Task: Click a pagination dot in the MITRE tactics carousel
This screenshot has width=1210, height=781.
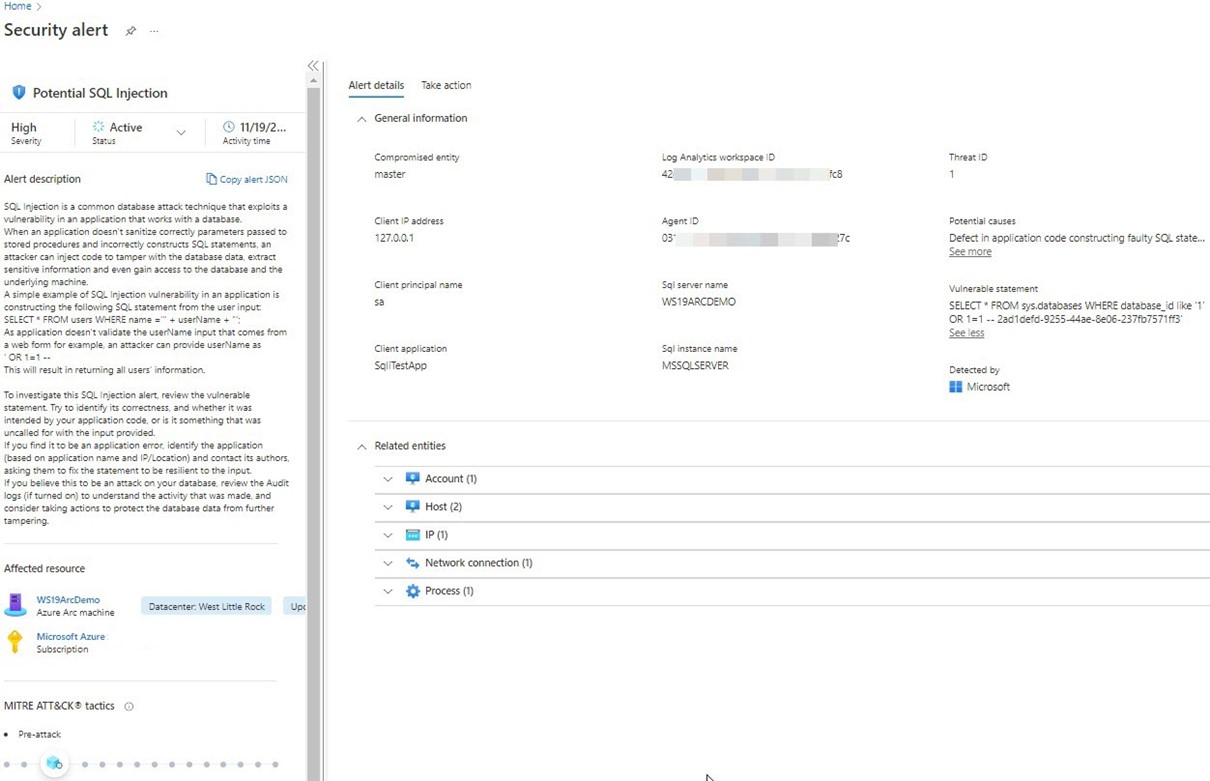Action: (85, 763)
